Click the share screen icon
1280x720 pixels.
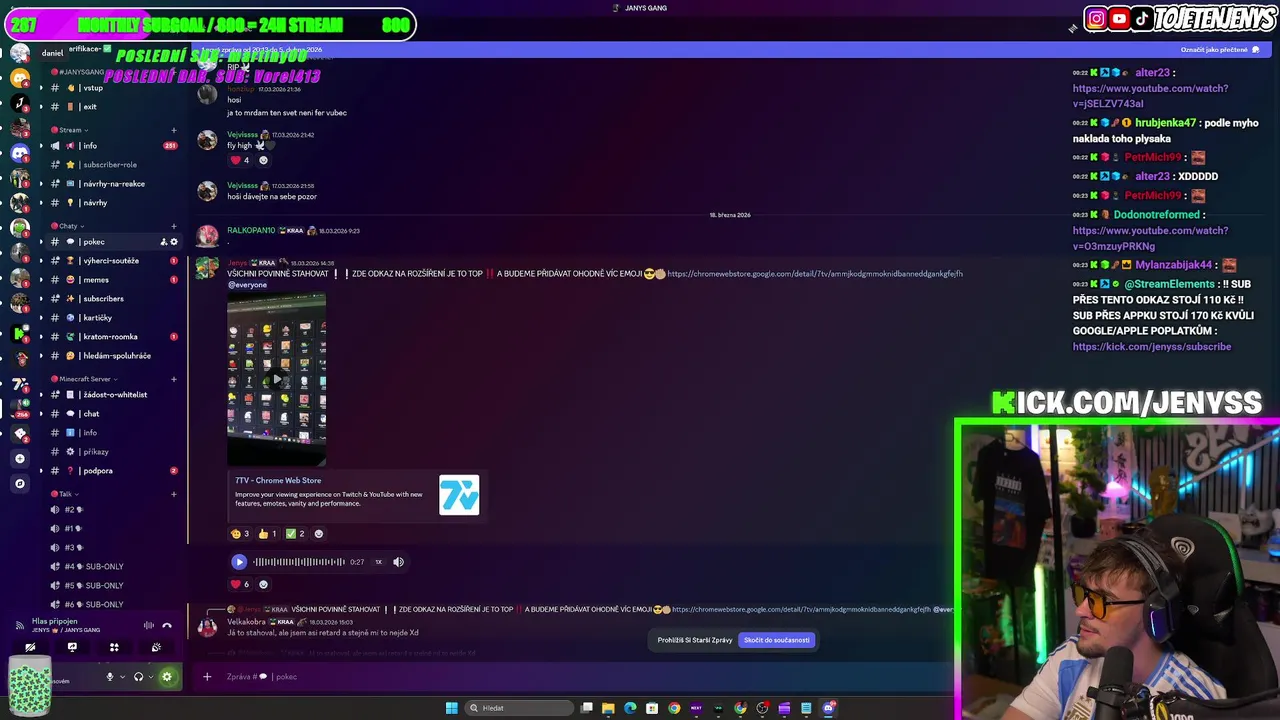click(72, 648)
